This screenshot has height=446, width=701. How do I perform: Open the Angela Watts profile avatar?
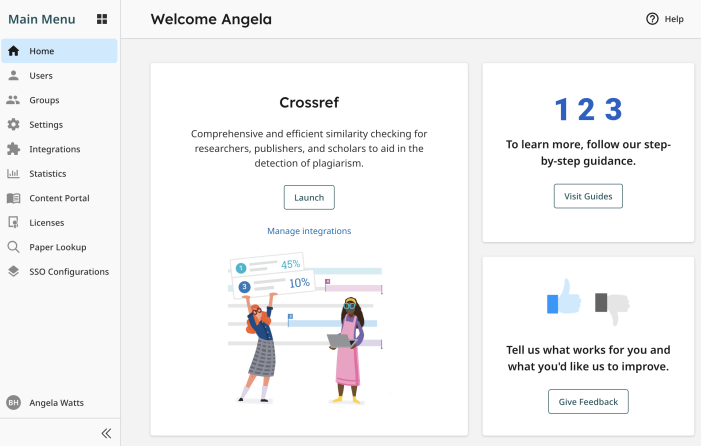13,403
